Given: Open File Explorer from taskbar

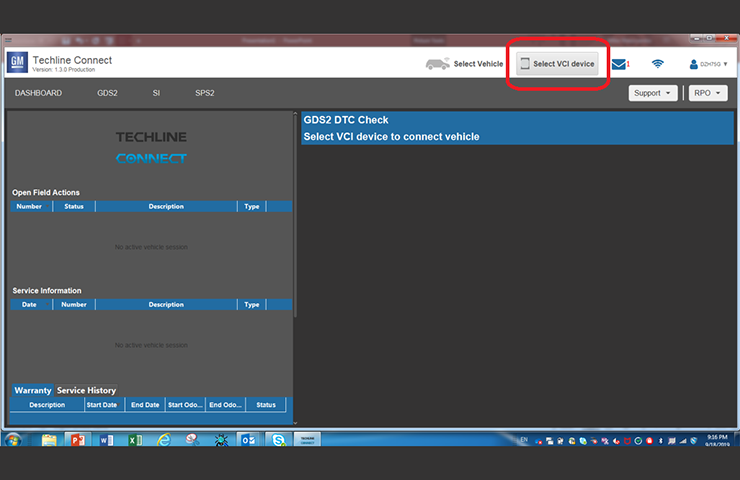Looking at the screenshot, I should click(x=49, y=440).
